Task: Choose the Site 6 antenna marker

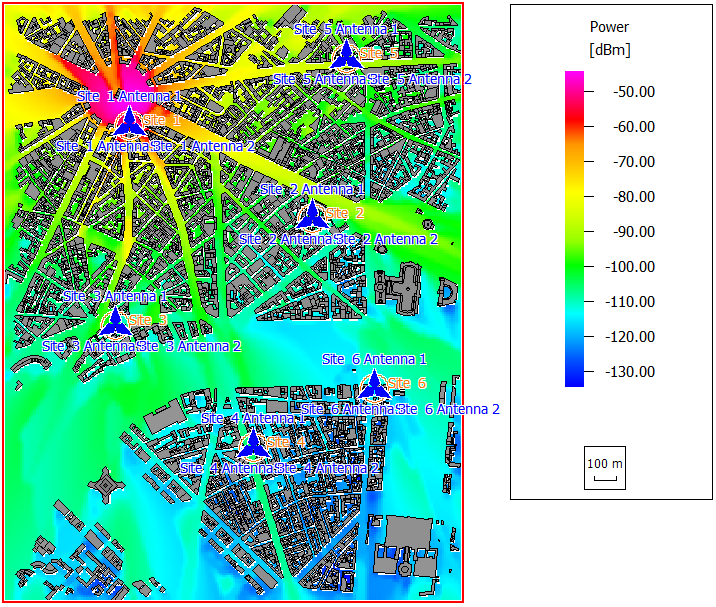Action: pos(374,385)
